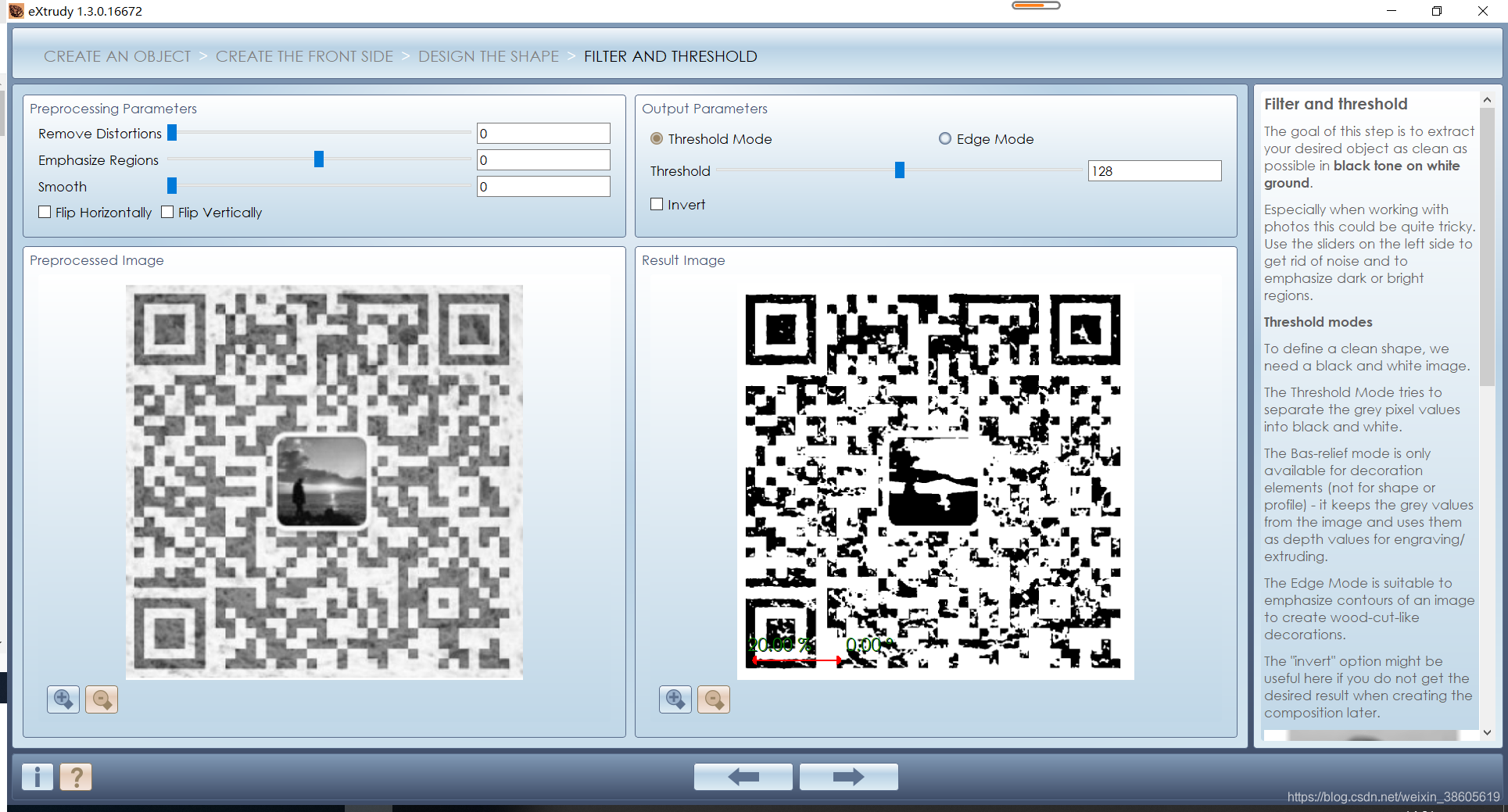Click the 20.00 % measurement label
The height and width of the screenshot is (812, 1508).
click(780, 645)
